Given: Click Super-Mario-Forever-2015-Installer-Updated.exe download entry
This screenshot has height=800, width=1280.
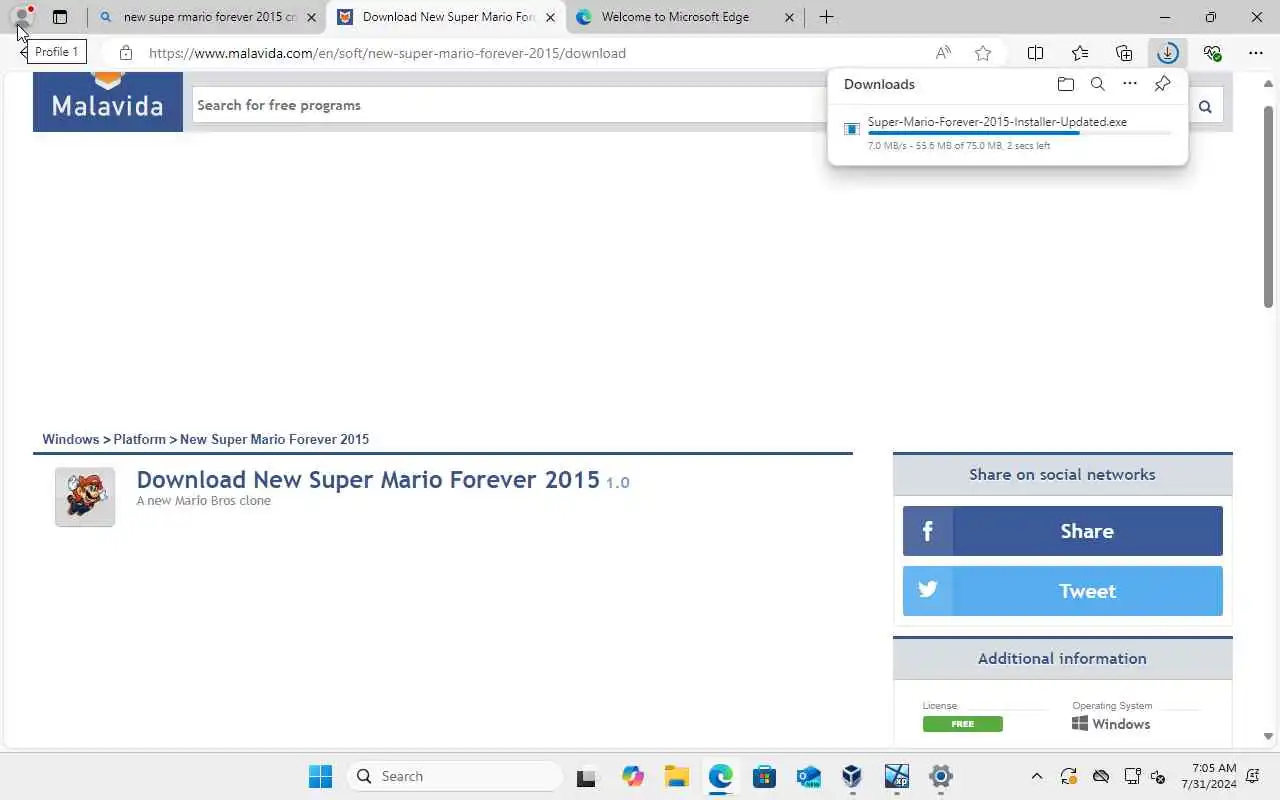Looking at the screenshot, I should [1008, 132].
